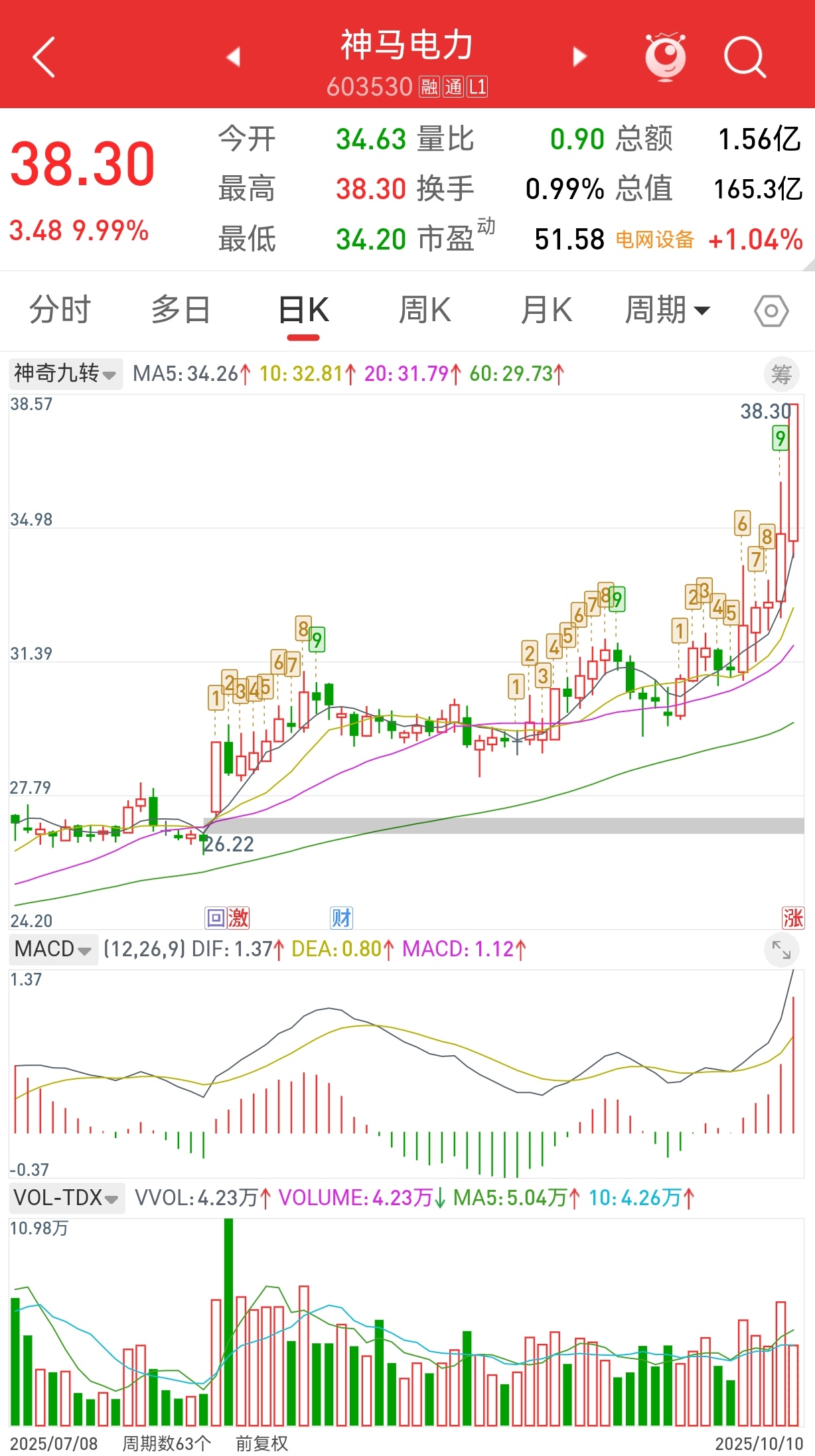Open VOL-TDX indicator dropdown
The height and width of the screenshot is (1456, 815).
[66, 1198]
